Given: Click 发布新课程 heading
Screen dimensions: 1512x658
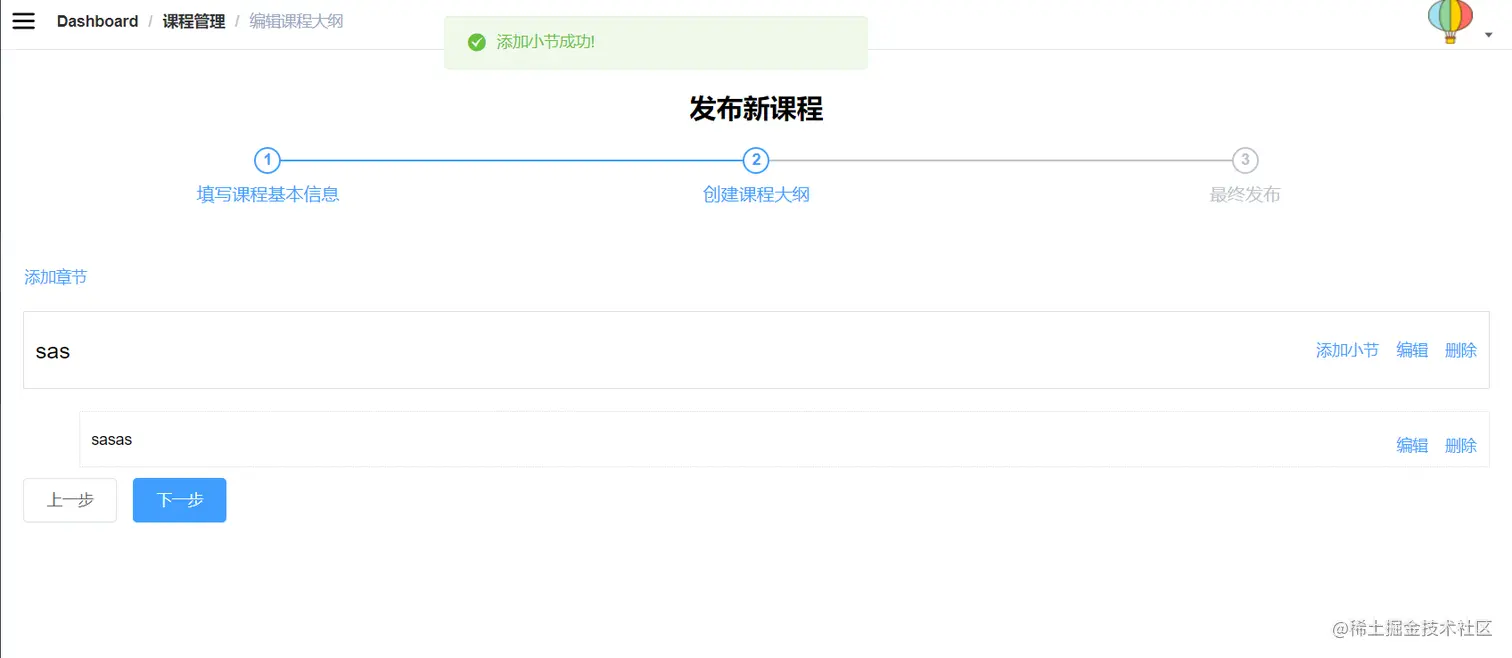Looking at the screenshot, I should tap(756, 109).
